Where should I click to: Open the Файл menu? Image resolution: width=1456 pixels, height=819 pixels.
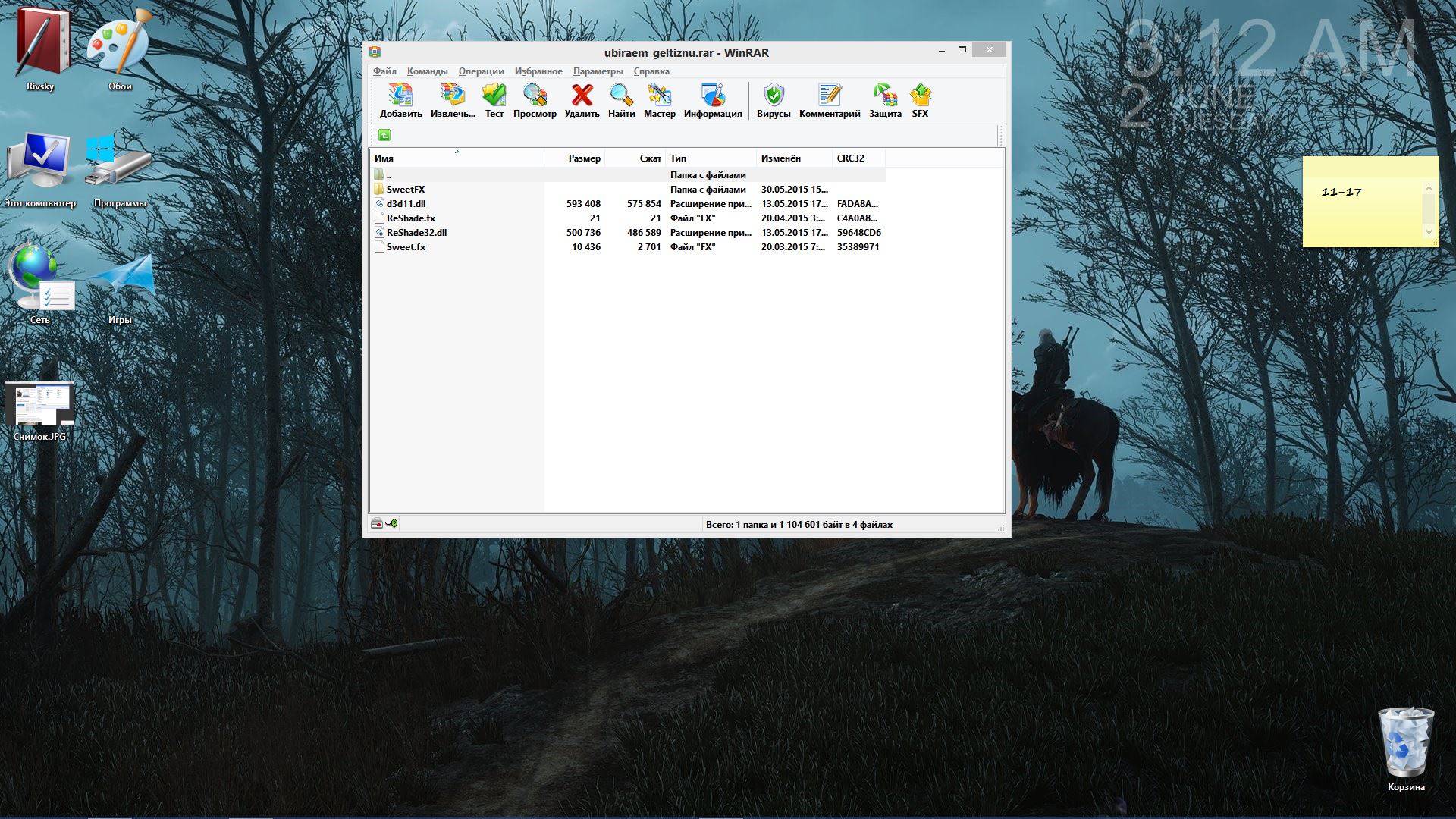(384, 71)
